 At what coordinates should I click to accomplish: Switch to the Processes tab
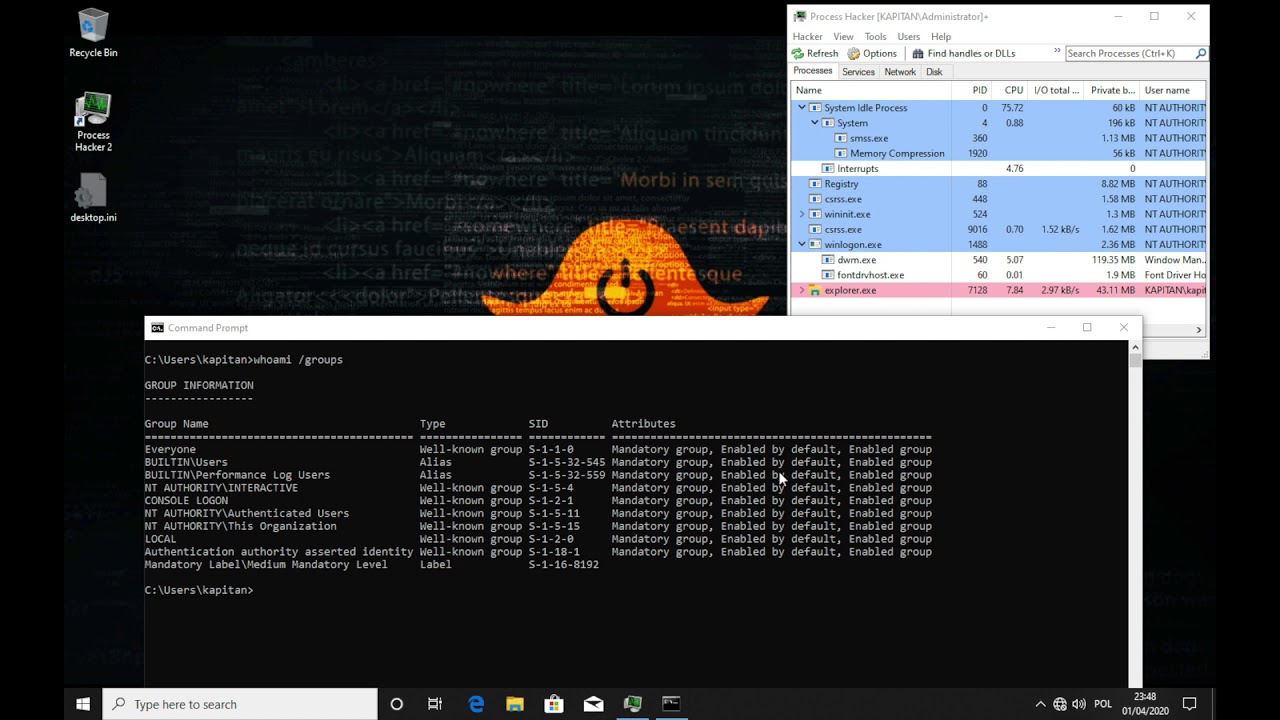(812, 71)
